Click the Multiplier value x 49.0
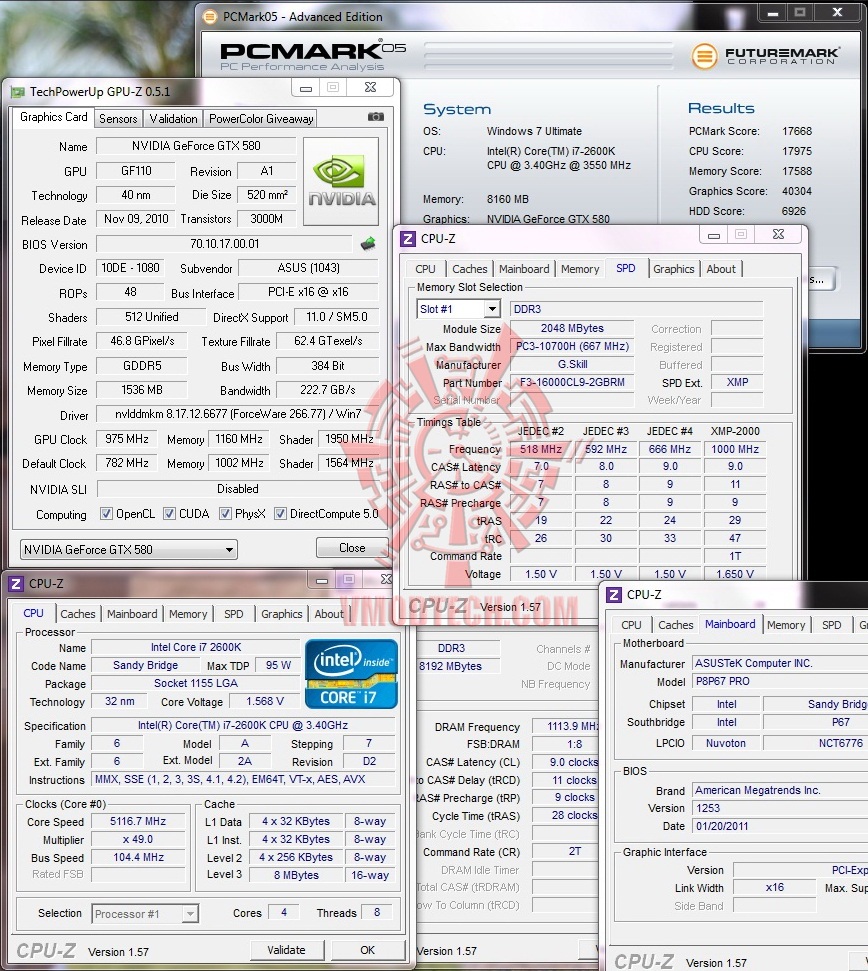 click(138, 839)
